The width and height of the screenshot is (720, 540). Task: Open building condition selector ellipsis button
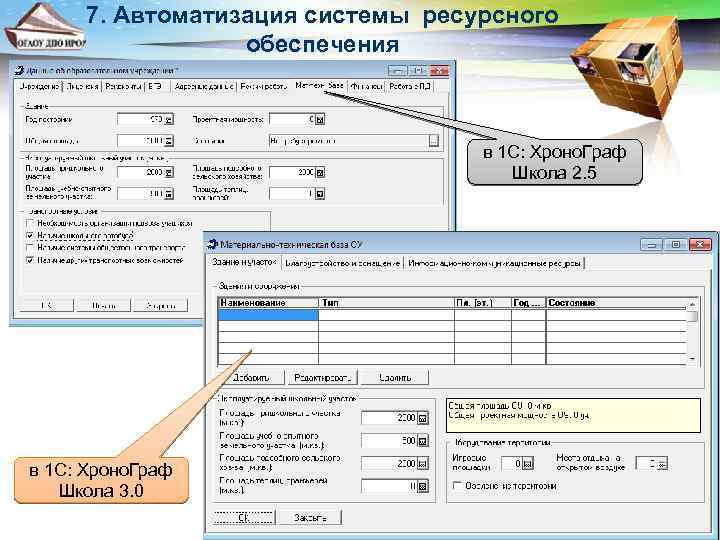click(x=433, y=141)
